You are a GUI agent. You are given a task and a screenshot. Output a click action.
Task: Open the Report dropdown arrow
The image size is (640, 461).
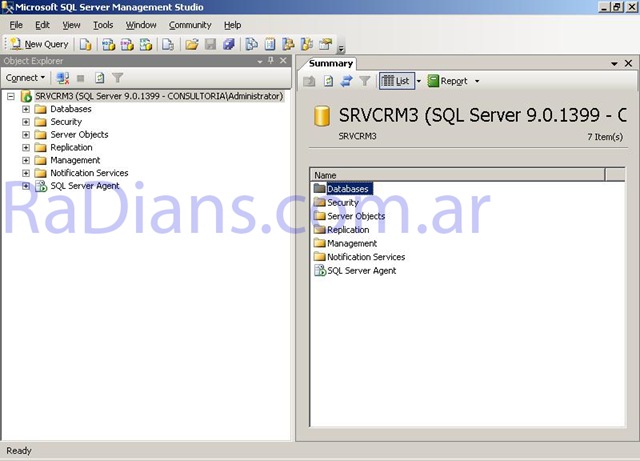tap(477, 81)
